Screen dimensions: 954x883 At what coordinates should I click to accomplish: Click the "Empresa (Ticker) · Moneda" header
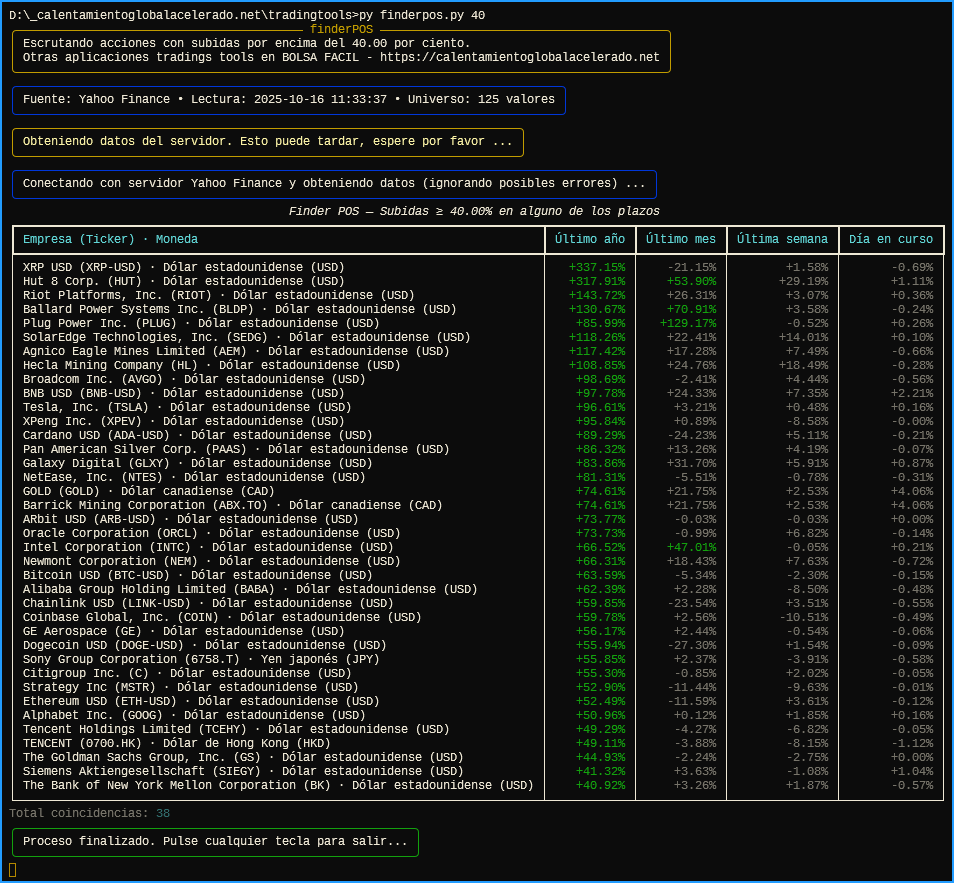point(110,239)
